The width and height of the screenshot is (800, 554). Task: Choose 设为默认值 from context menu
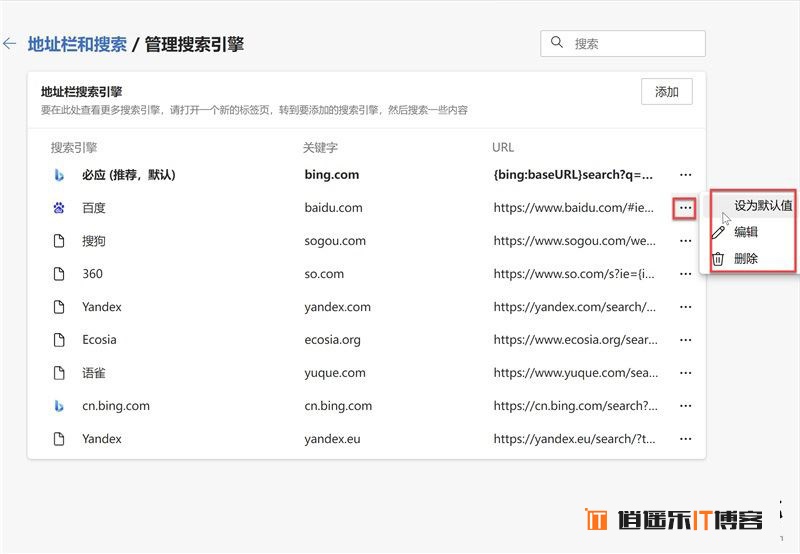[752, 206]
